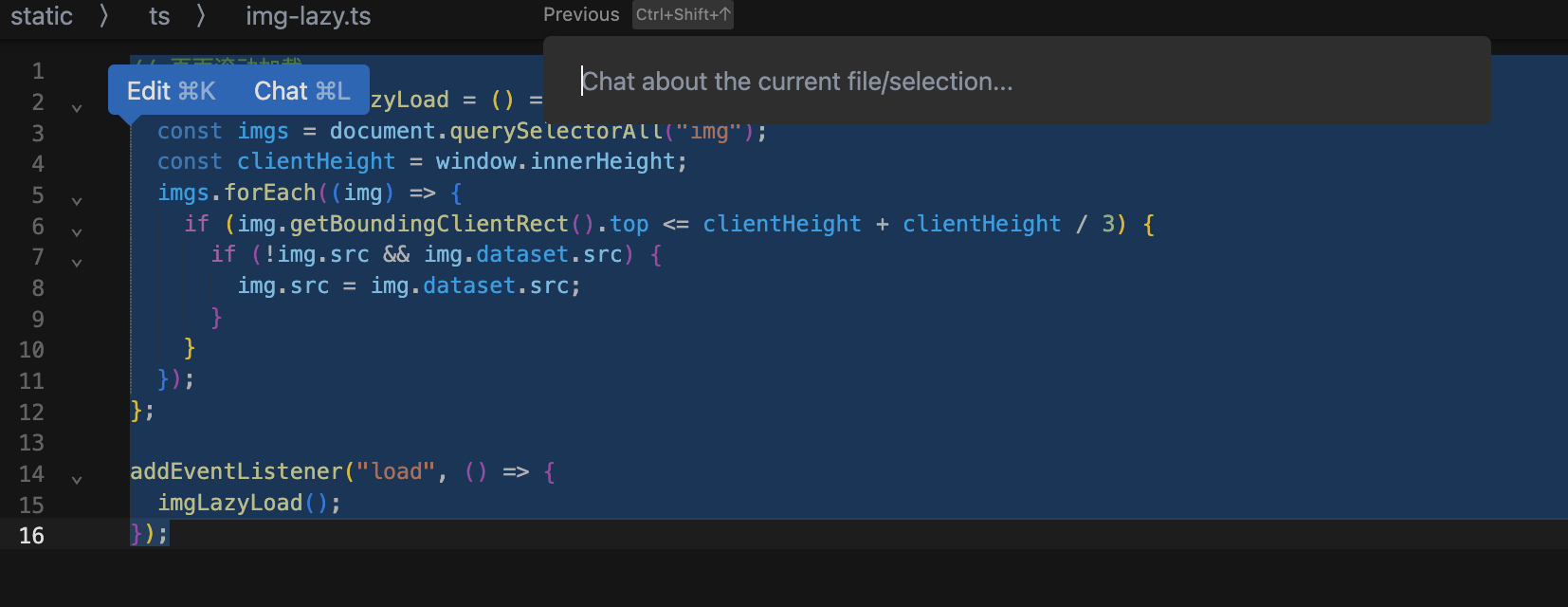
Task: Open Chat with the ⌘L button
Action: coord(301,91)
